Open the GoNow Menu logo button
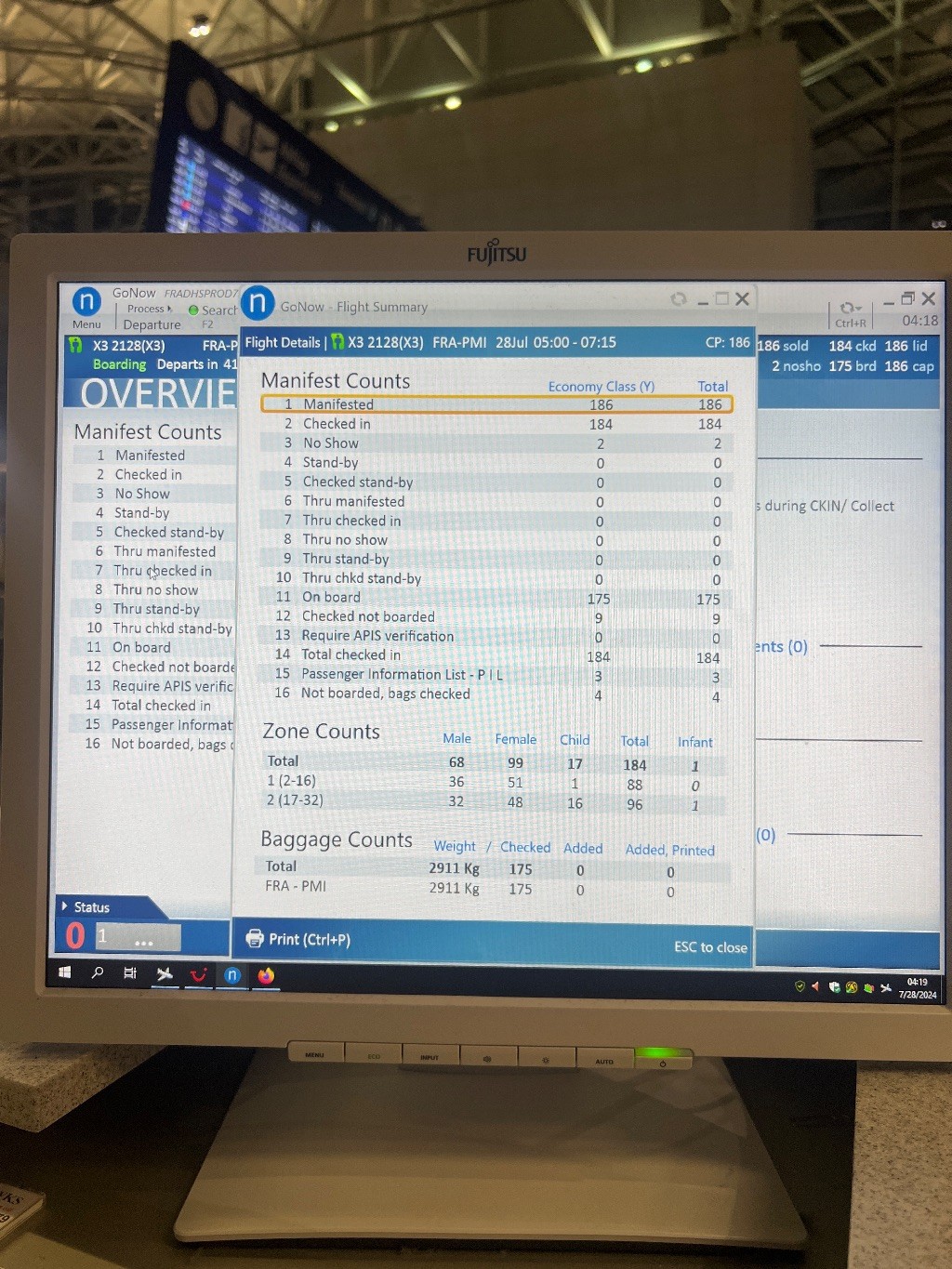This screenshot has height=1269, width=952. (x=86, y=301)
